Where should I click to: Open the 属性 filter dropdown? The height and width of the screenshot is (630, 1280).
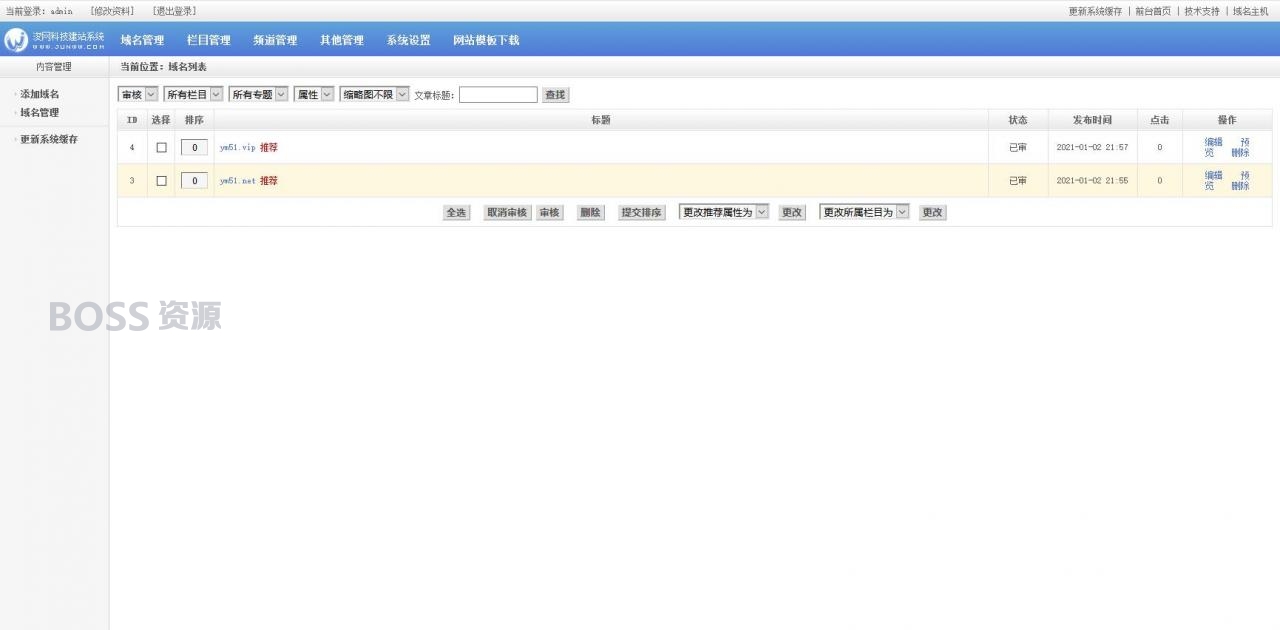(x=314, y=94)
